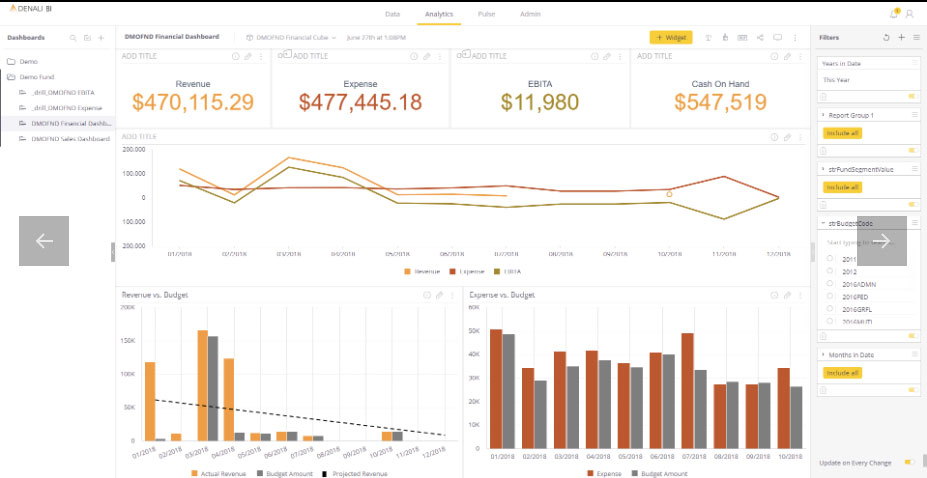Click the + Widget button
Viewport: 927px width, 478px height.
pos(670,38)
